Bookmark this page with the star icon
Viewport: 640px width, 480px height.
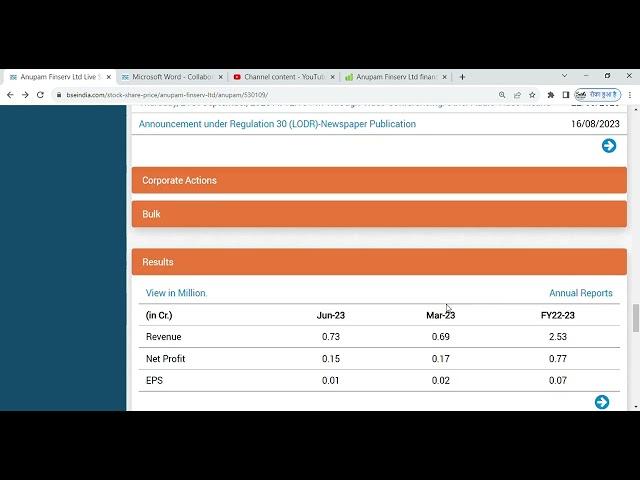click(x=532, y=95)
